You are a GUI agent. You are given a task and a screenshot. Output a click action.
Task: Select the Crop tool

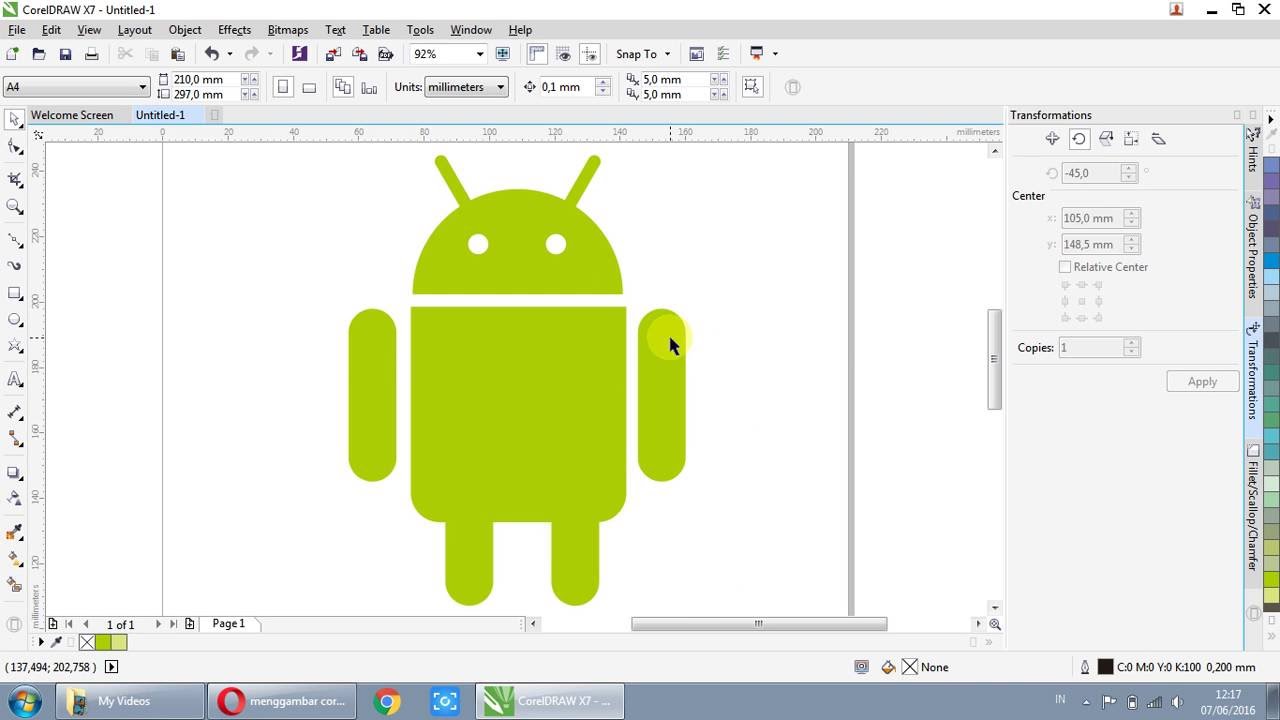(x=14, y=179)
